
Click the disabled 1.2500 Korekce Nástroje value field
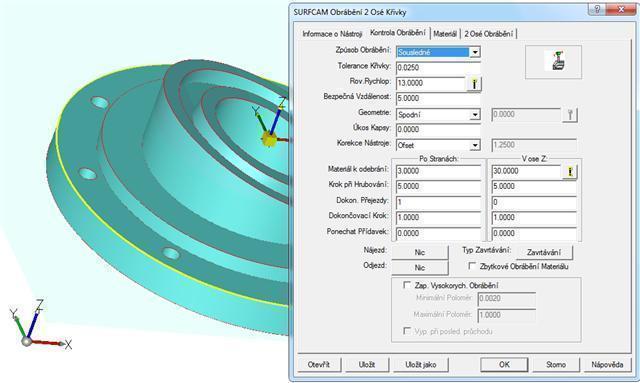coord(534,145)
